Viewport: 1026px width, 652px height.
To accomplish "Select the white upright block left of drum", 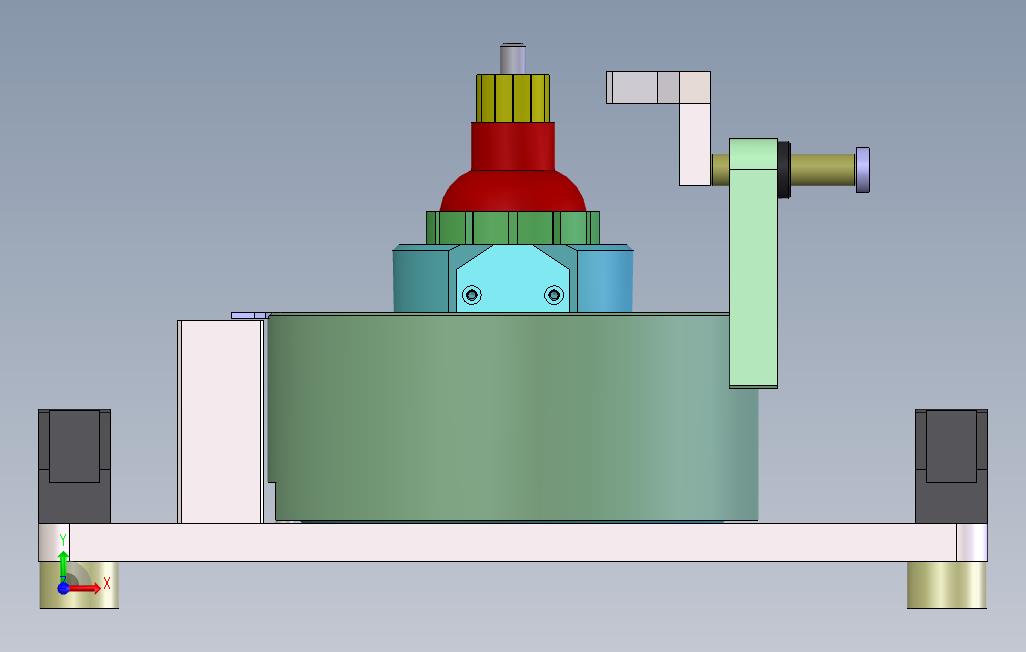I will tap(221, 422).
